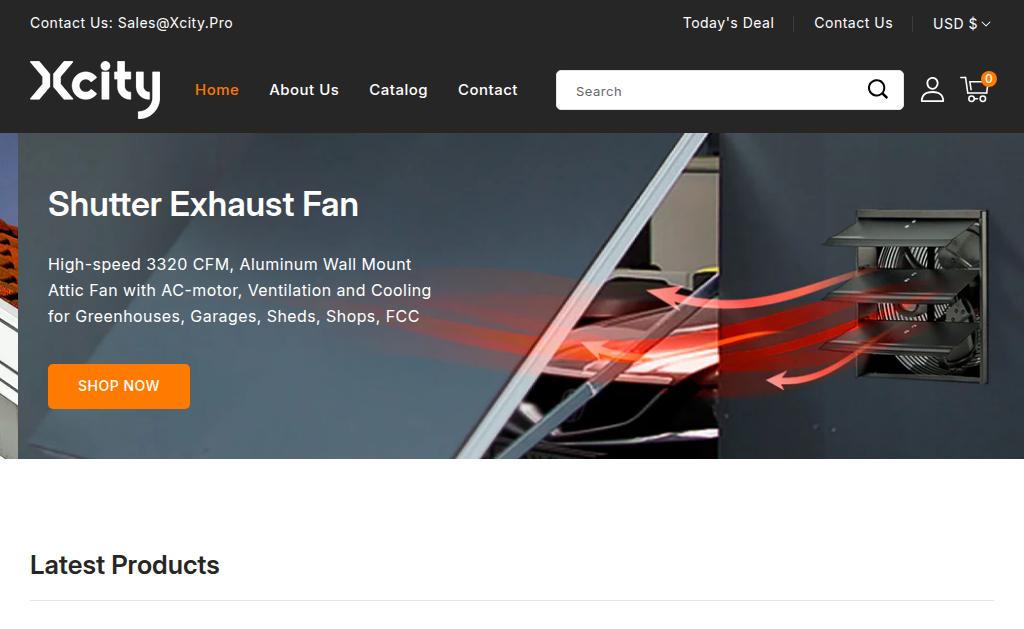This screenshot has height=629, width=1024.
Task: Click the SHOP NOW button
Action: coord(119,386)
